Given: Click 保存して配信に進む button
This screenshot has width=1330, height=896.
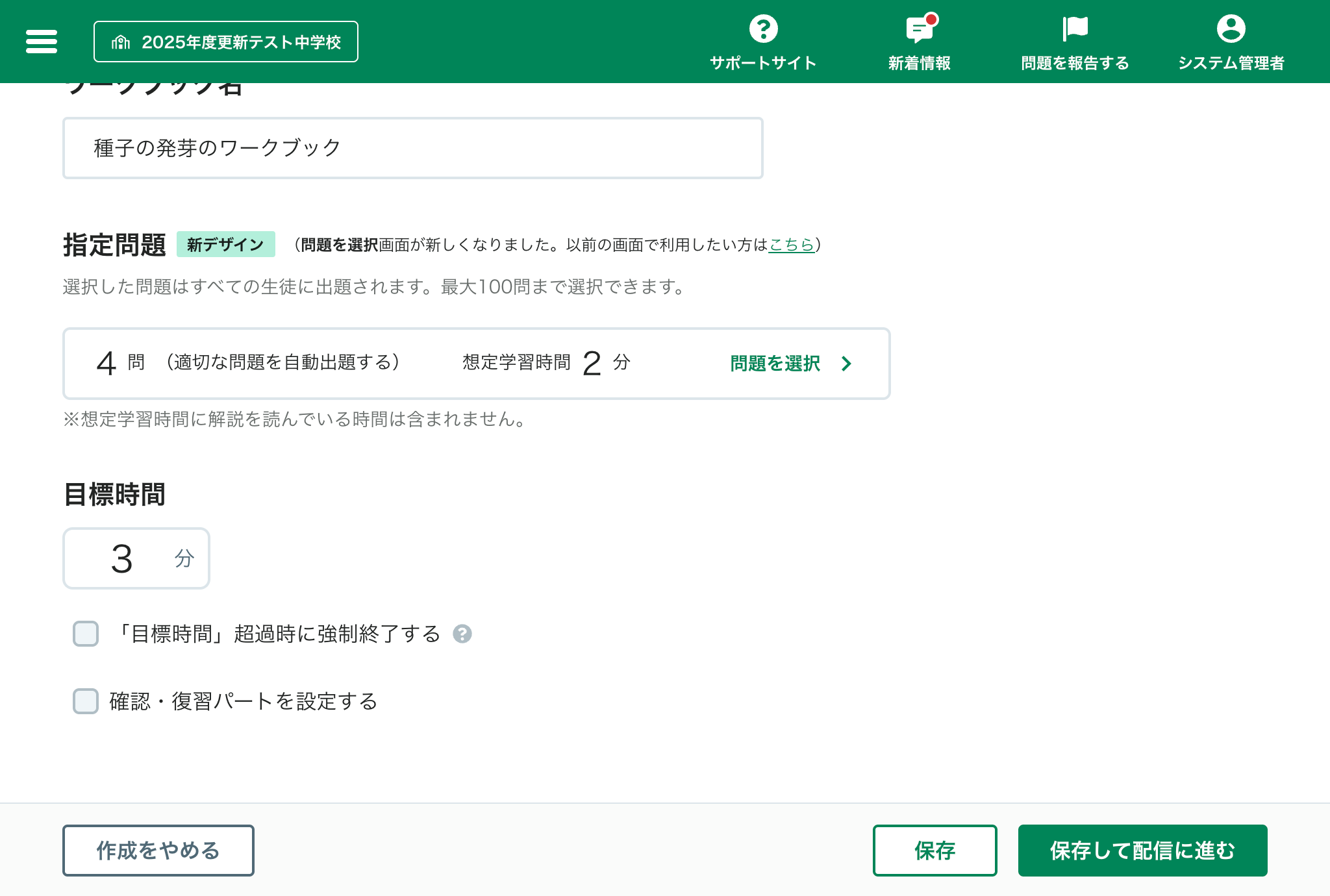Looking at the screenshot, I should coord(1143,851).
